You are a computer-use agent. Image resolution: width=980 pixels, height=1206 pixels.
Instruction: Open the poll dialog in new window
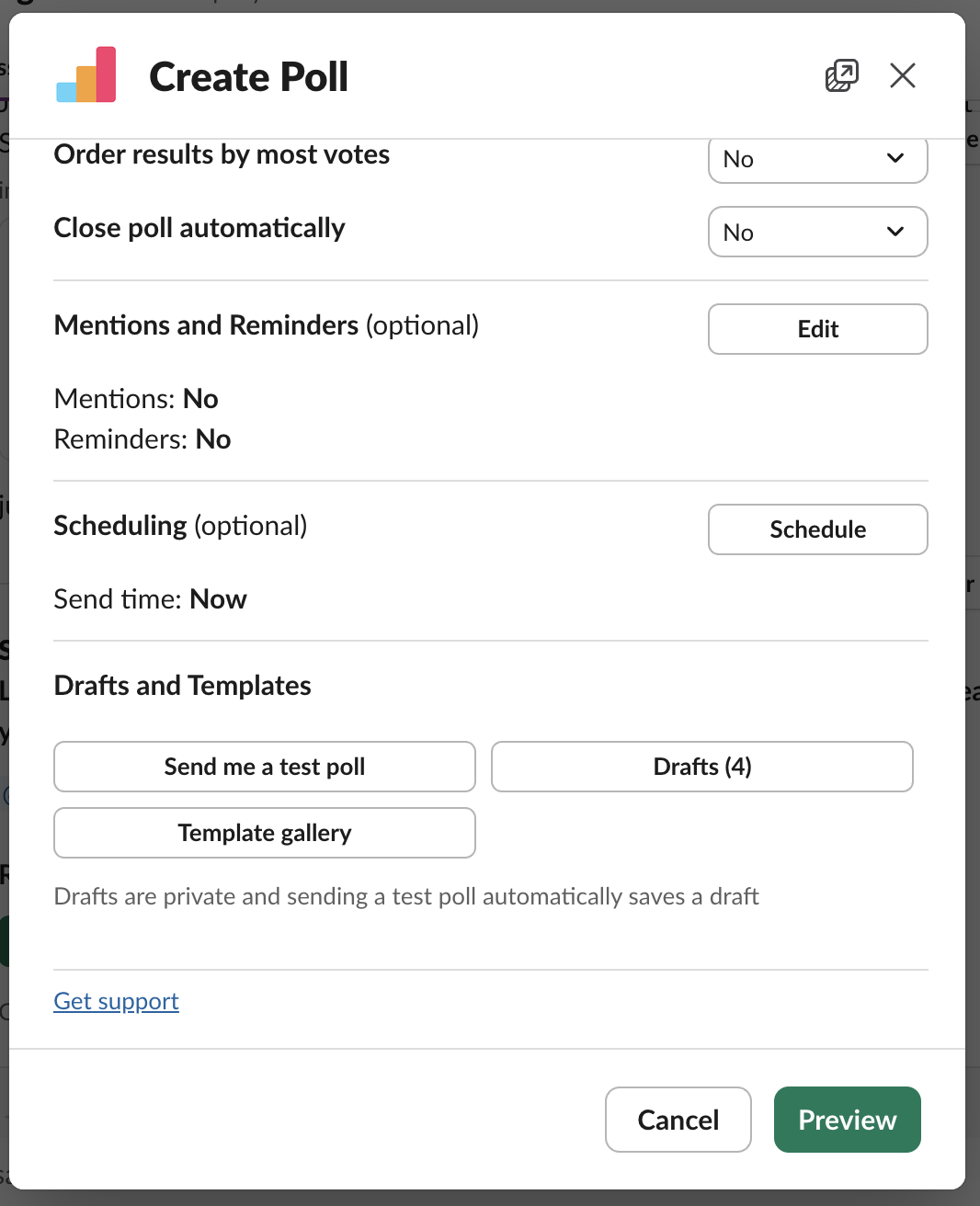pyautogui.click(x=841, y=75)
